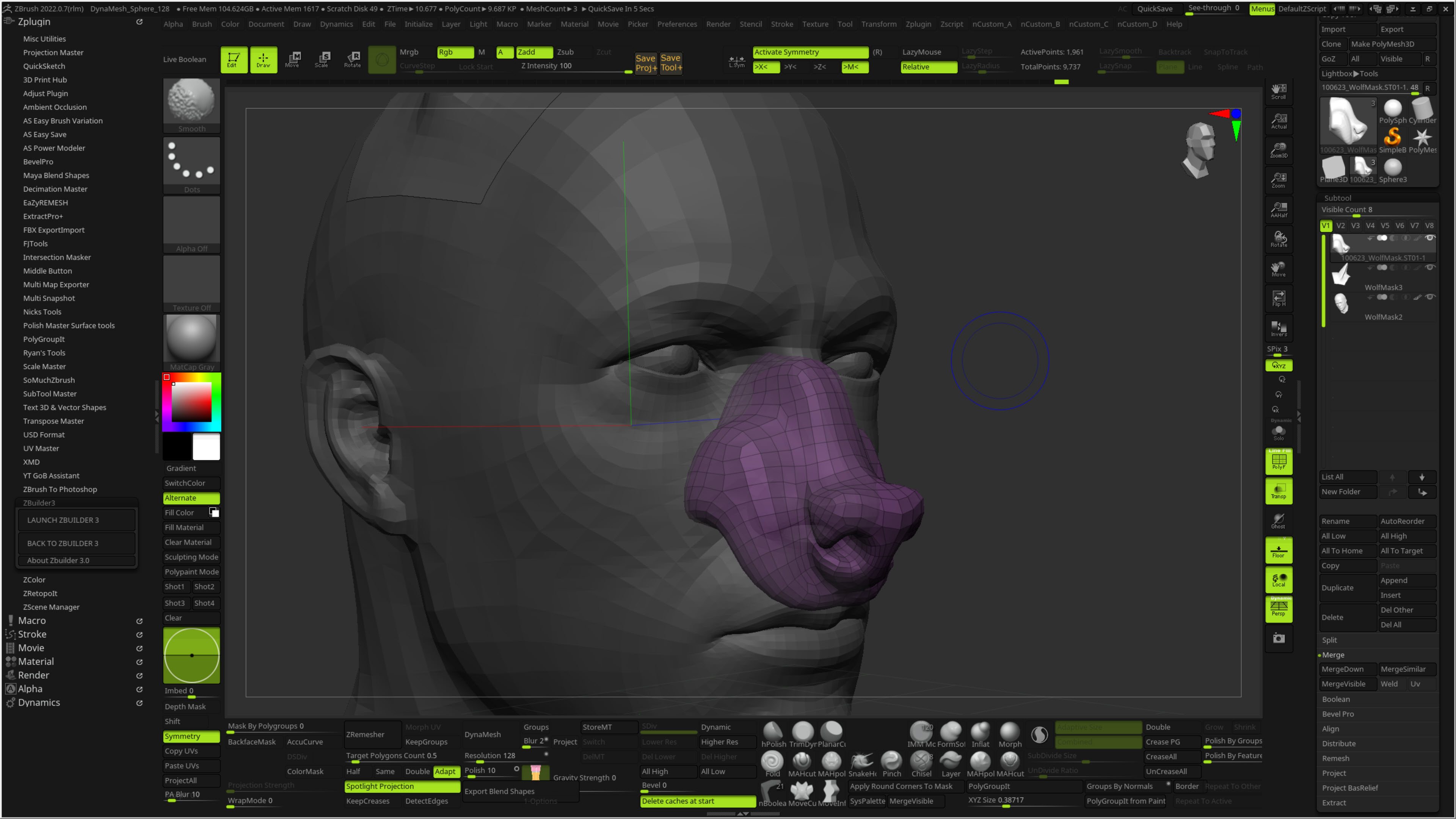Select the Move transform tool in top shelf
1456x819 pixels.
tap(292, 59)
